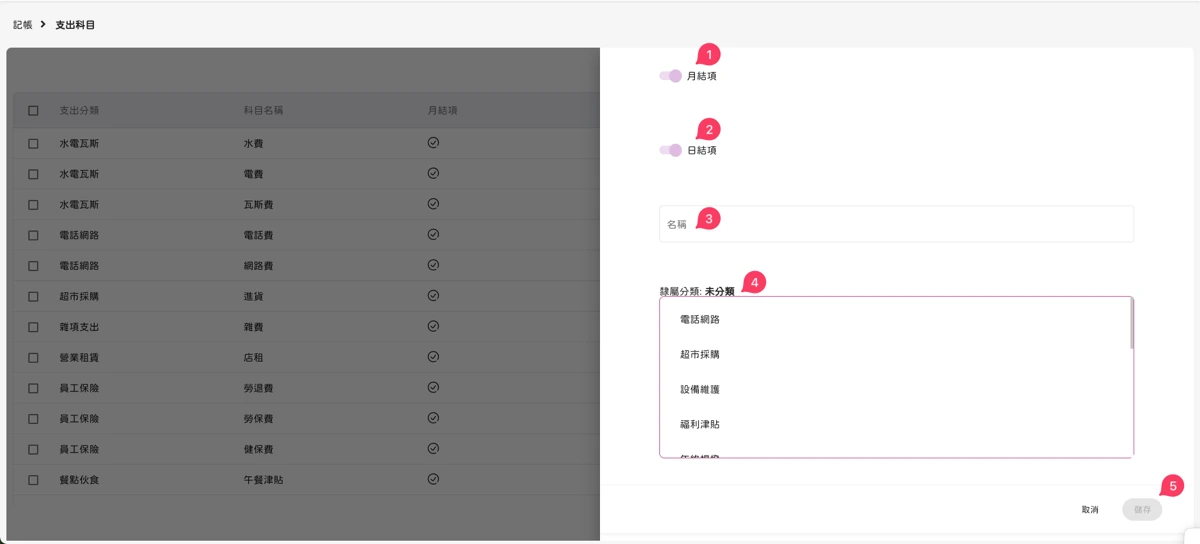
Task: Click 月結項 check icon for 健保費
Action: (x=433, y=449)
